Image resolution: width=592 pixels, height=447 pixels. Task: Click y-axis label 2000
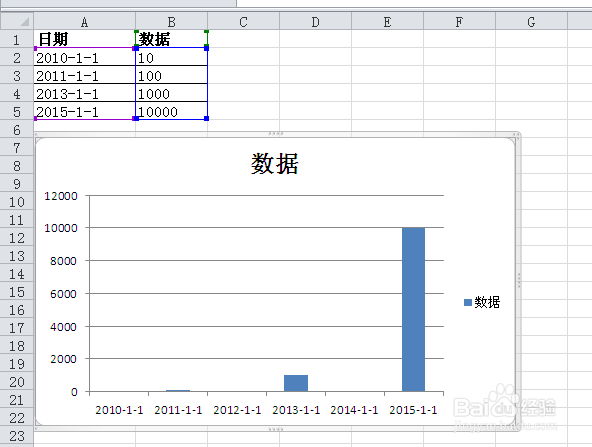(63, 359)
